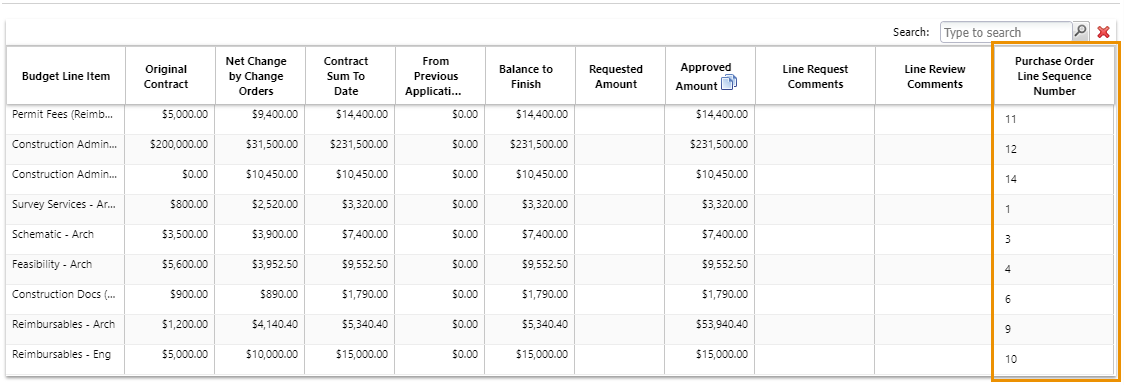Image resolution: width=1124 pixels, height=385 pixels.
Task: Sort by Original Contract column header
Action: [171, 76]
